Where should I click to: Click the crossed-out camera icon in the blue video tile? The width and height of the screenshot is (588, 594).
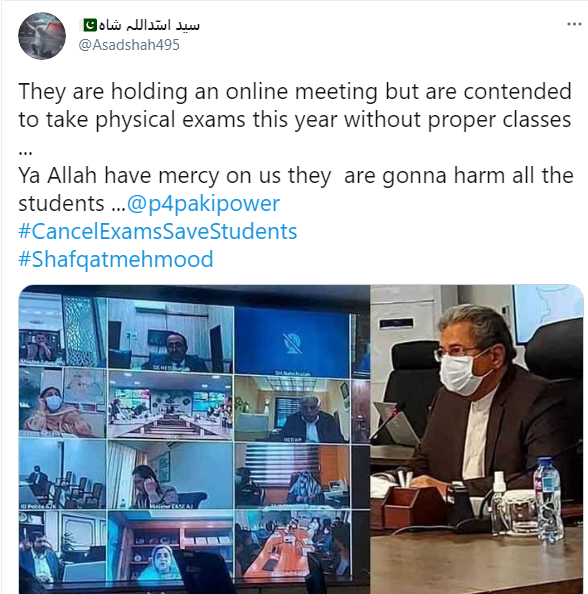(292, 343)
